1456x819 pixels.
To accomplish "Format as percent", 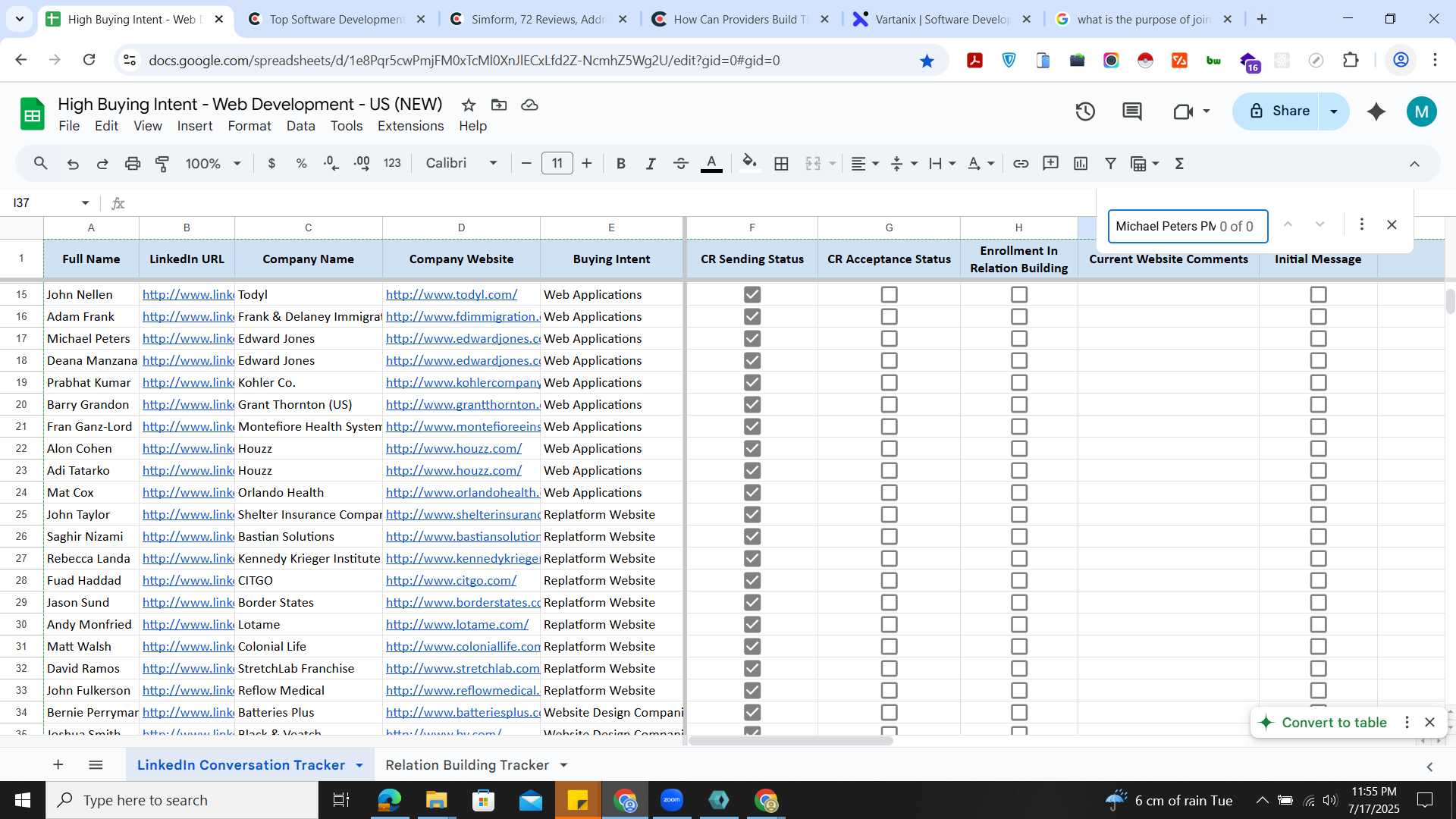I will coord(301,164).
